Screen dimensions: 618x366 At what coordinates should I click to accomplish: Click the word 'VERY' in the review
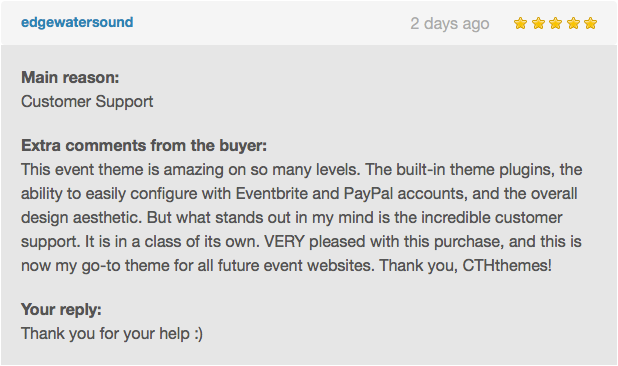284,242
